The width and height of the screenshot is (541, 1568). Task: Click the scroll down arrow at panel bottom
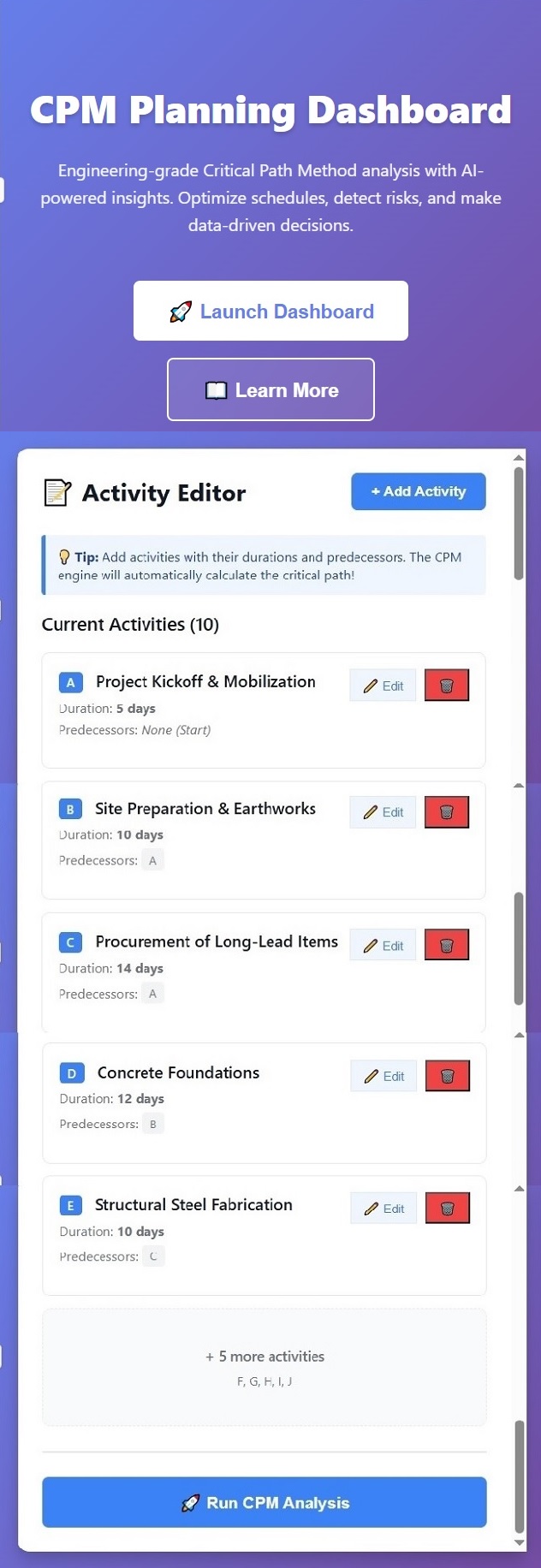pos(519,1542)
